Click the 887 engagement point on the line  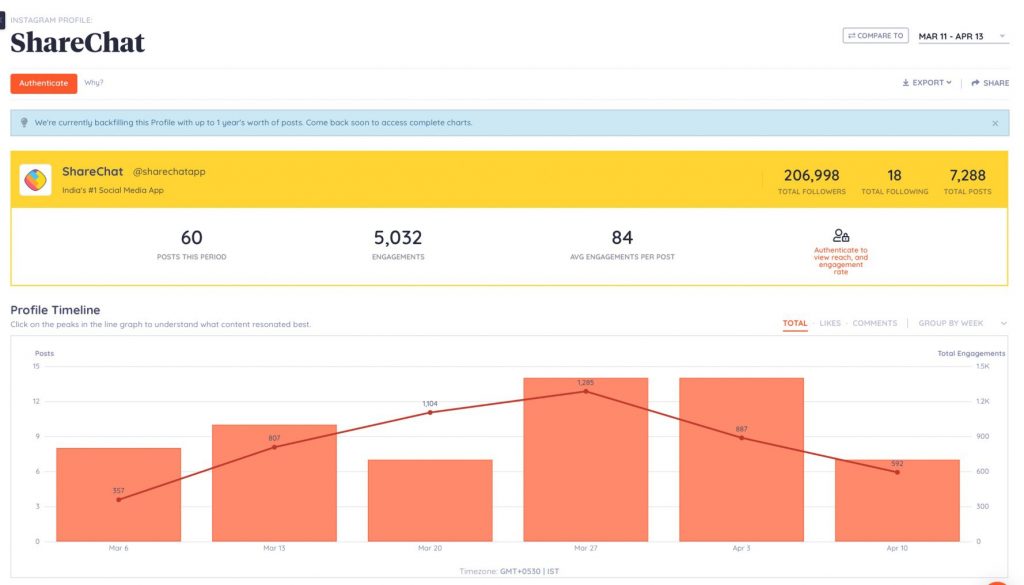(741, 438)
